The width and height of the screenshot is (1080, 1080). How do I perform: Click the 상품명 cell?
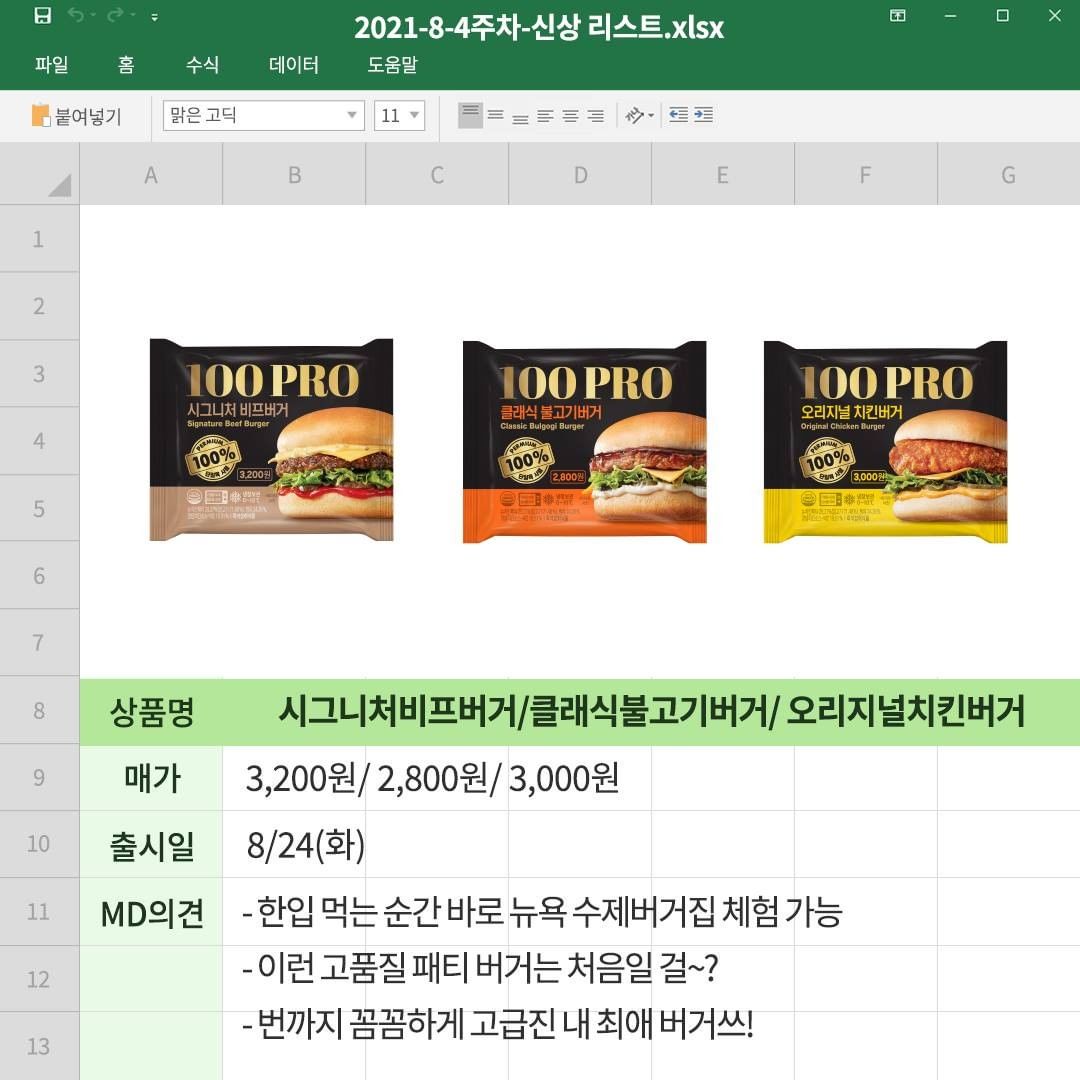click(x=152, y=712)
